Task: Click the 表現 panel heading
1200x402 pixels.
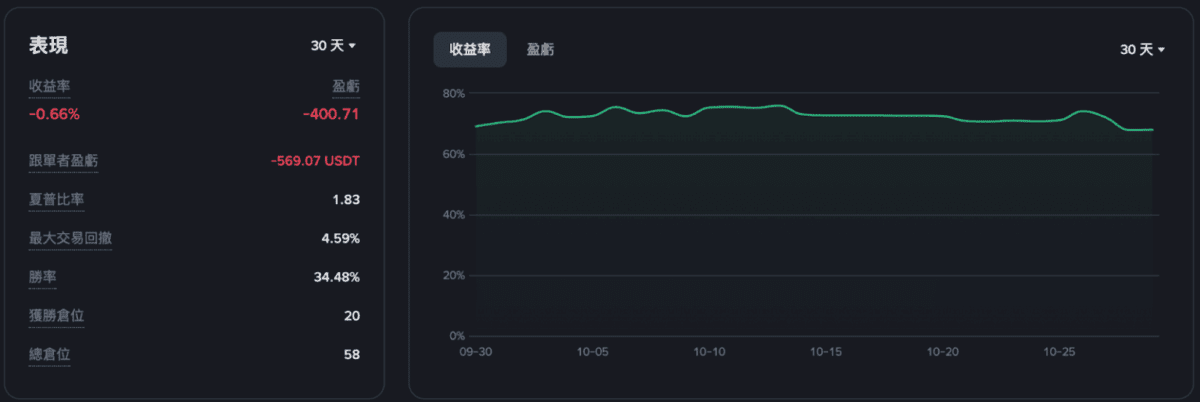Action: coord(48,46)
